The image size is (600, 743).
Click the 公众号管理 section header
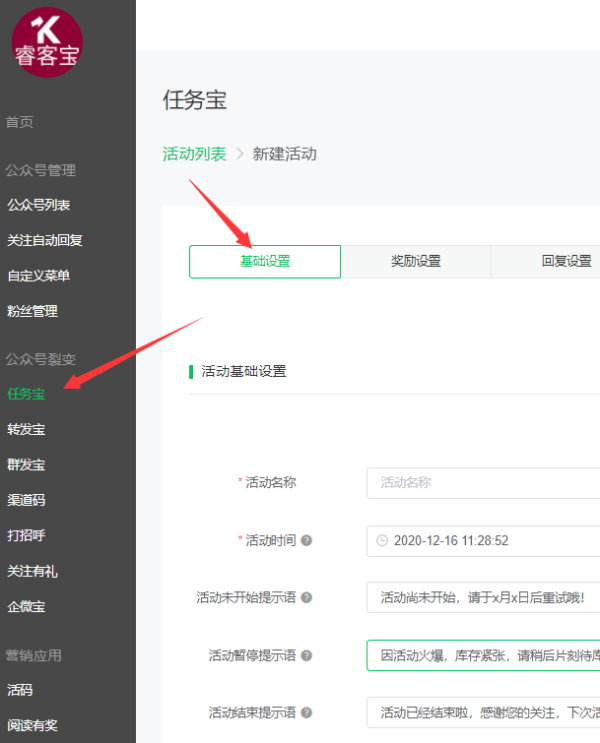40,170
